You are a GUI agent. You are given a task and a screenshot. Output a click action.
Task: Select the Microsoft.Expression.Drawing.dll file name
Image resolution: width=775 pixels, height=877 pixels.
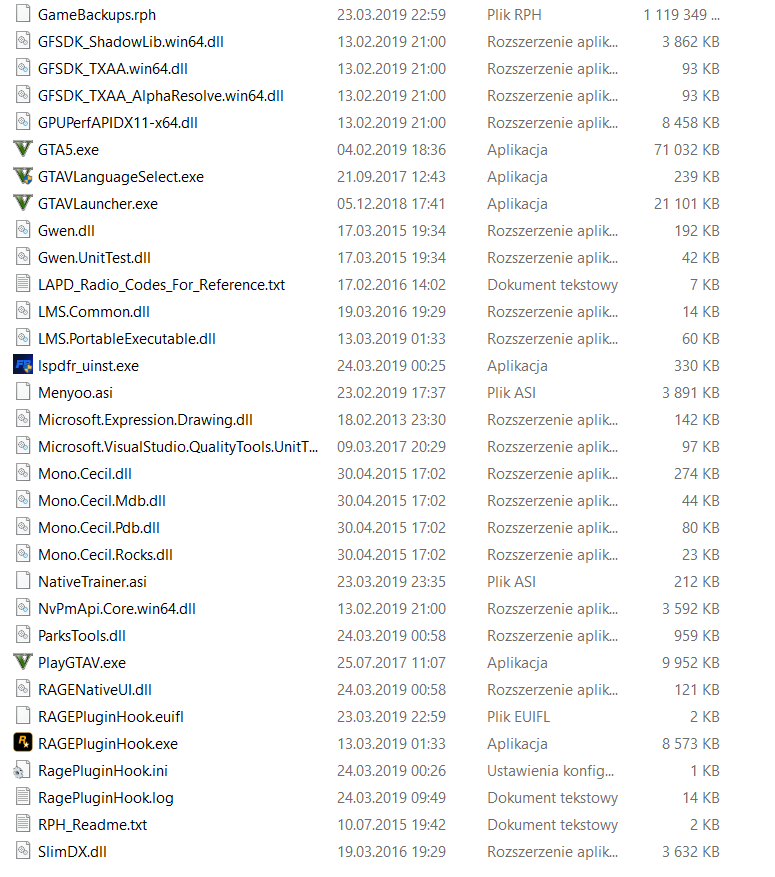(145, 420)
